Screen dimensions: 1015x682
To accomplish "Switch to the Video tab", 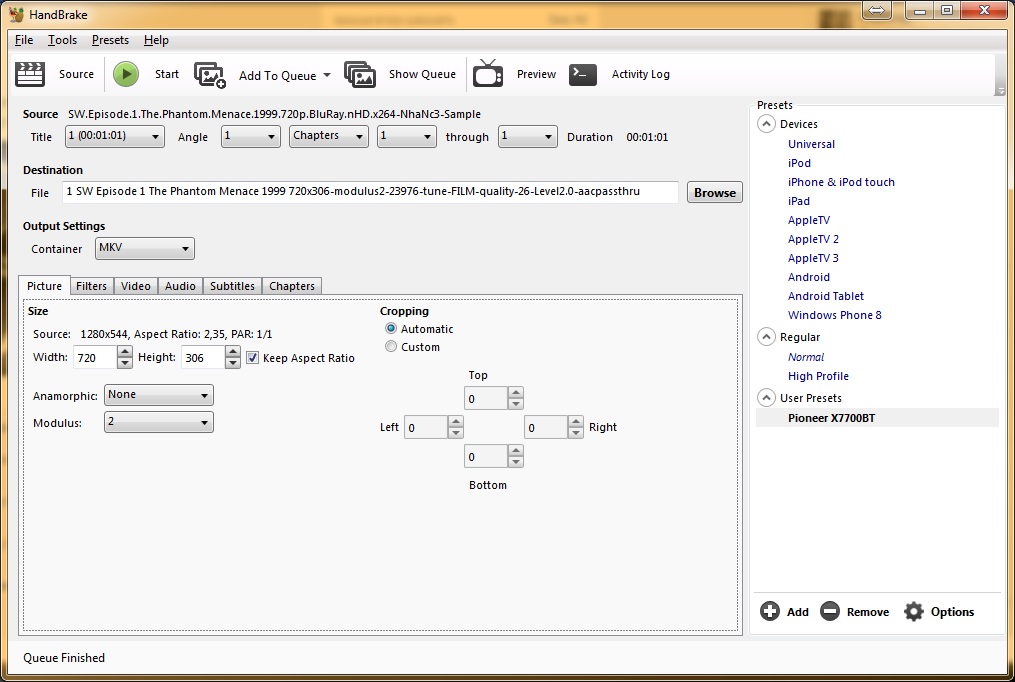I will [136, 286].
